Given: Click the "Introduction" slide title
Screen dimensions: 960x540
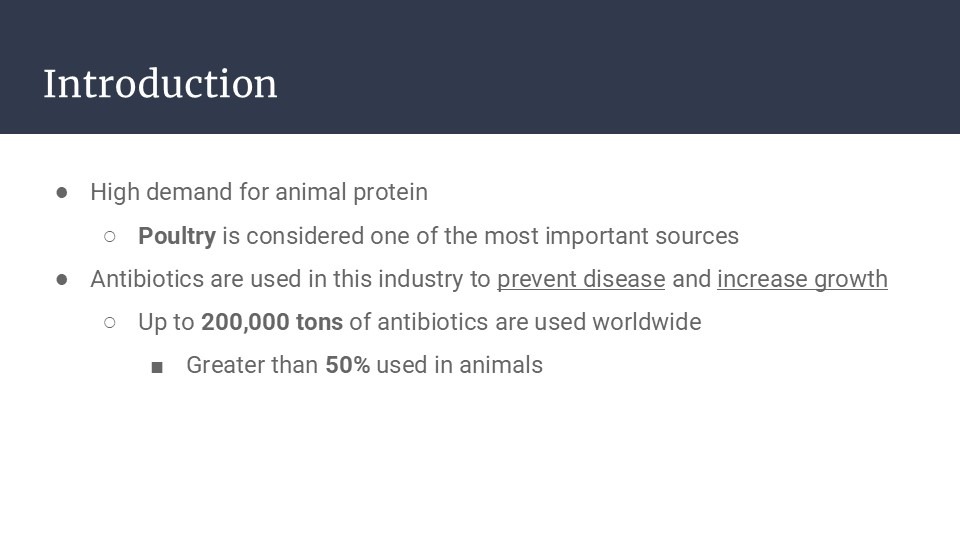Looking at the screenshot, I should click(160, 84).
